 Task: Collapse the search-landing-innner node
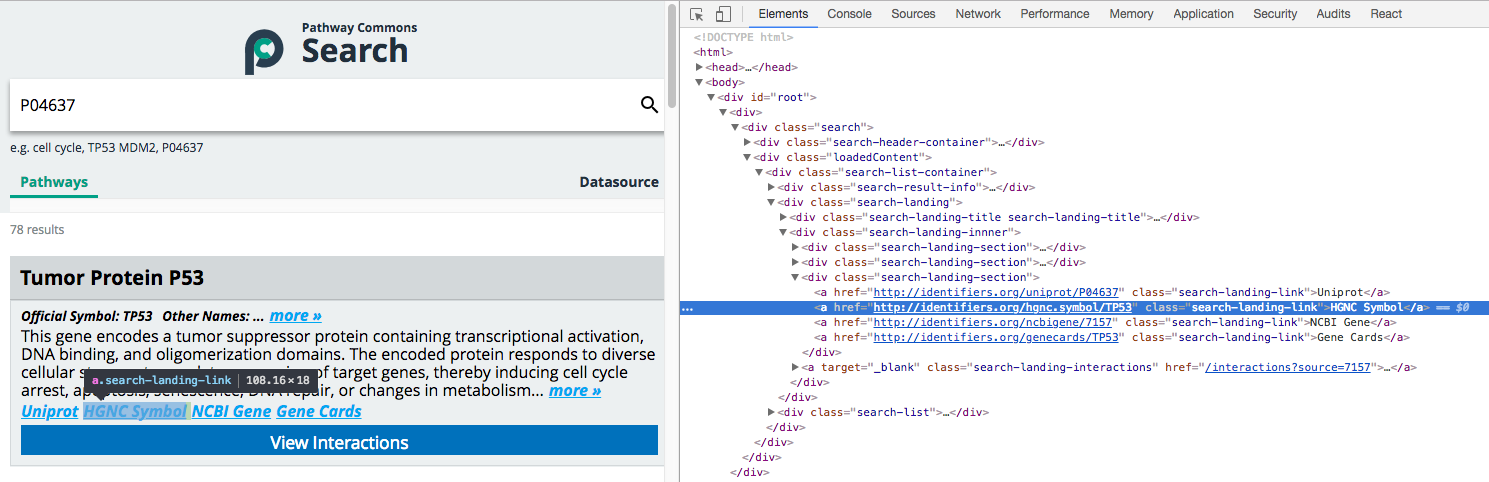[x=783, y=232]
